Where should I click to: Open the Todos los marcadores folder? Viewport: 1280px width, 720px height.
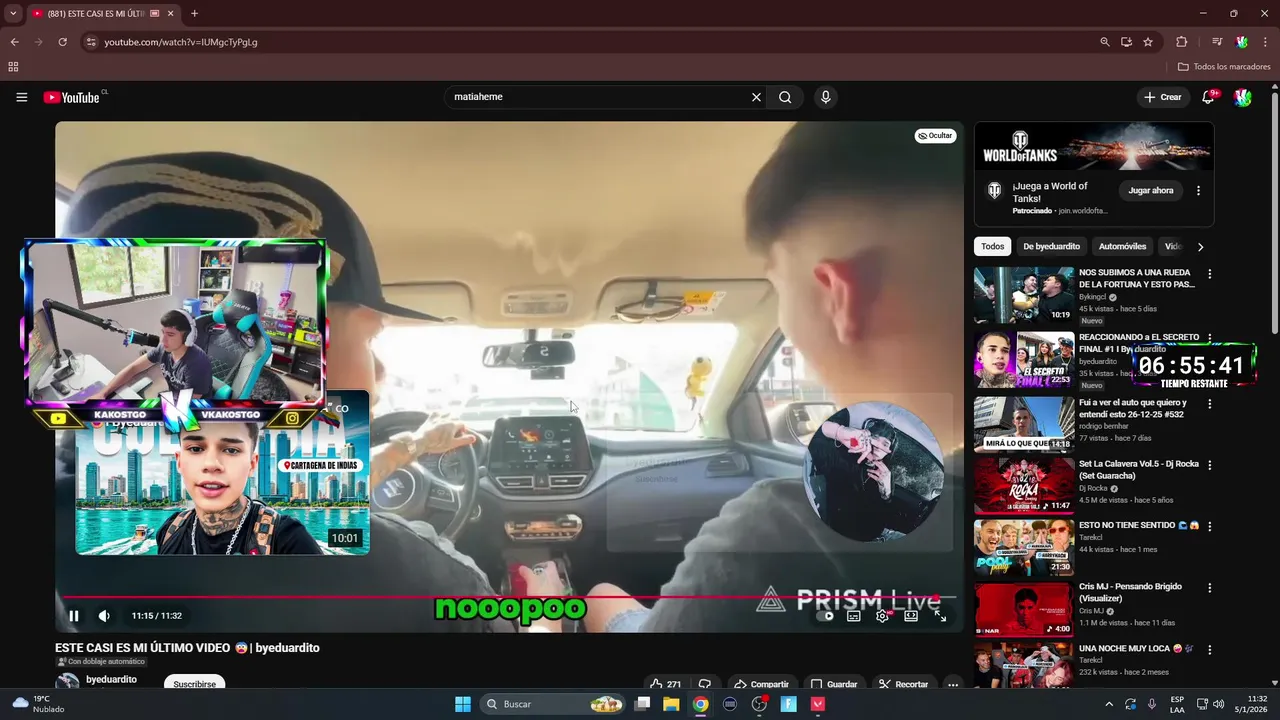(x=1224, y=67)
